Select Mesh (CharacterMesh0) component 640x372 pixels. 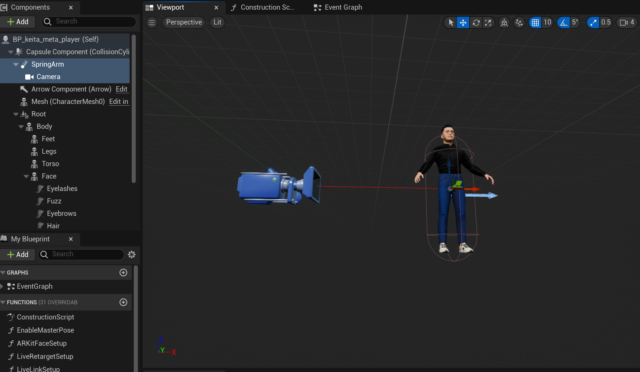68,102
